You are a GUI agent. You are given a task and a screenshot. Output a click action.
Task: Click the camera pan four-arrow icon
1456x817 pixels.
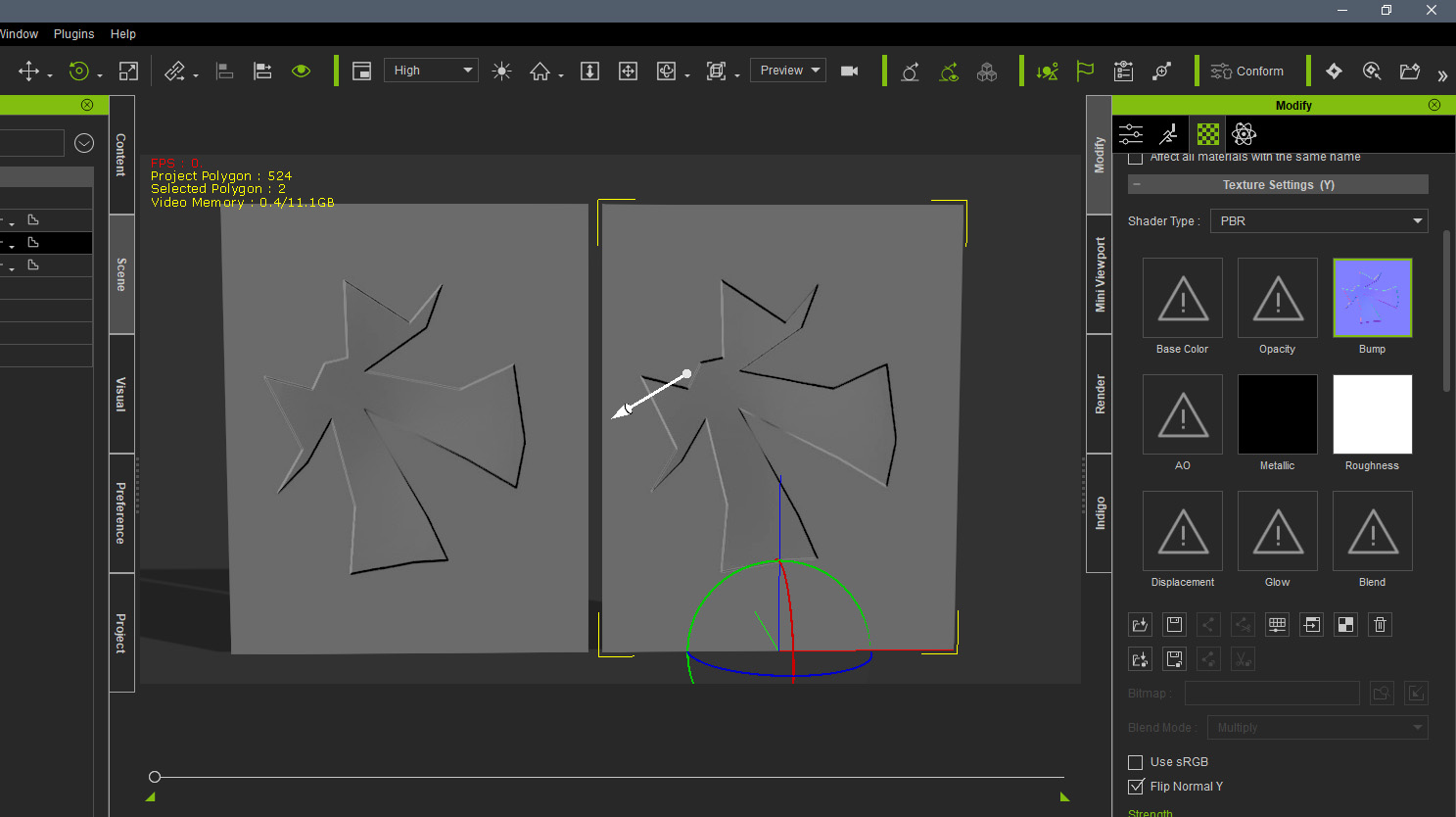coord(628,71)
